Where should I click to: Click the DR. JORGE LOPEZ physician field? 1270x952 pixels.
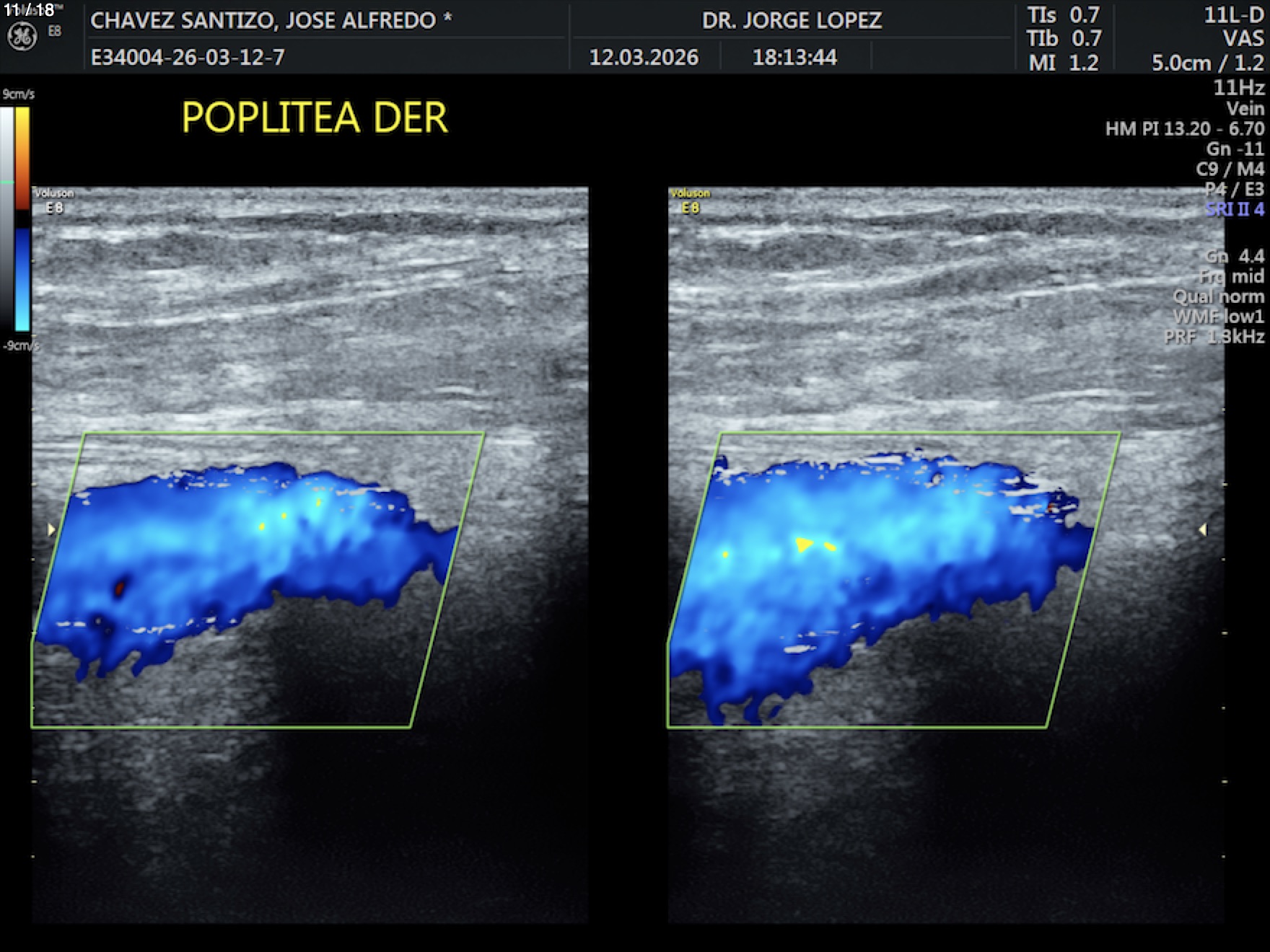pyautogui.click(x=792, y=20)
